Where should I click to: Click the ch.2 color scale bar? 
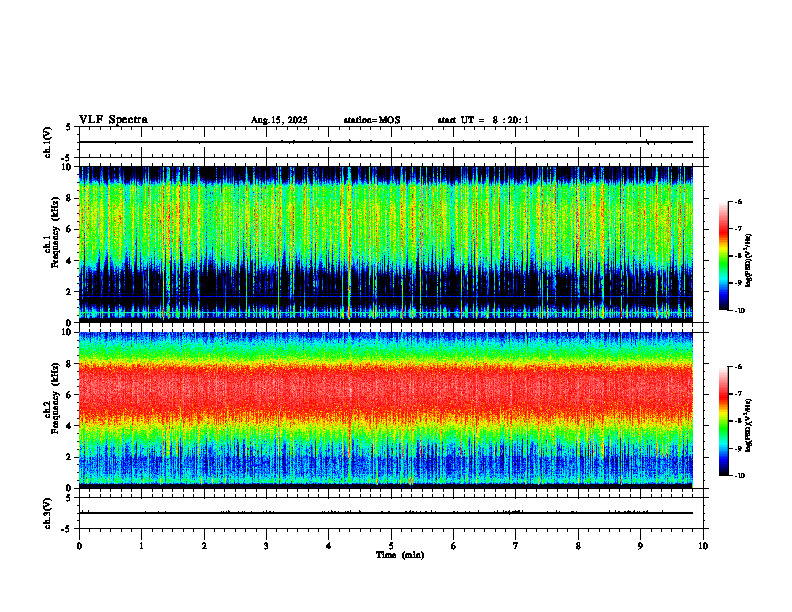(x=723, y=421)
